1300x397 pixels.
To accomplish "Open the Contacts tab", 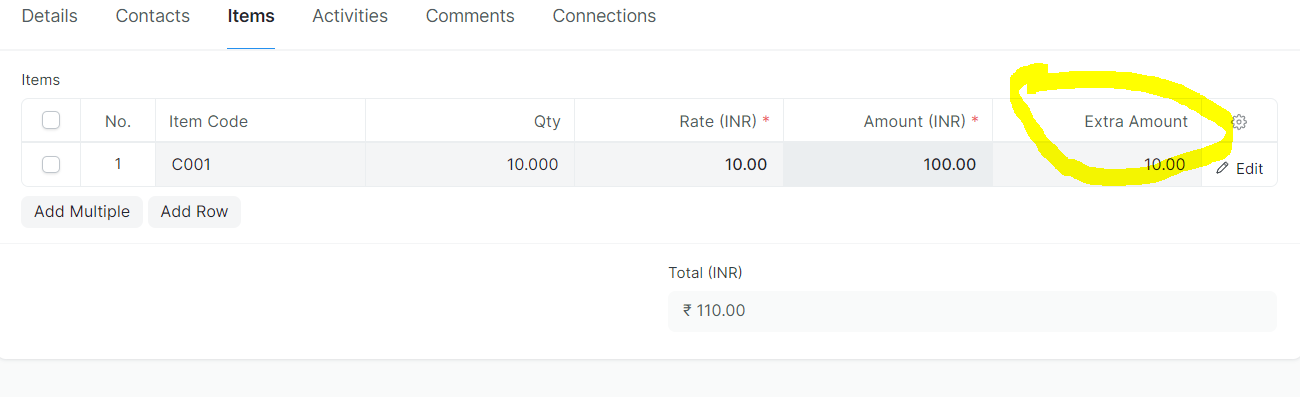I will 152,16.
